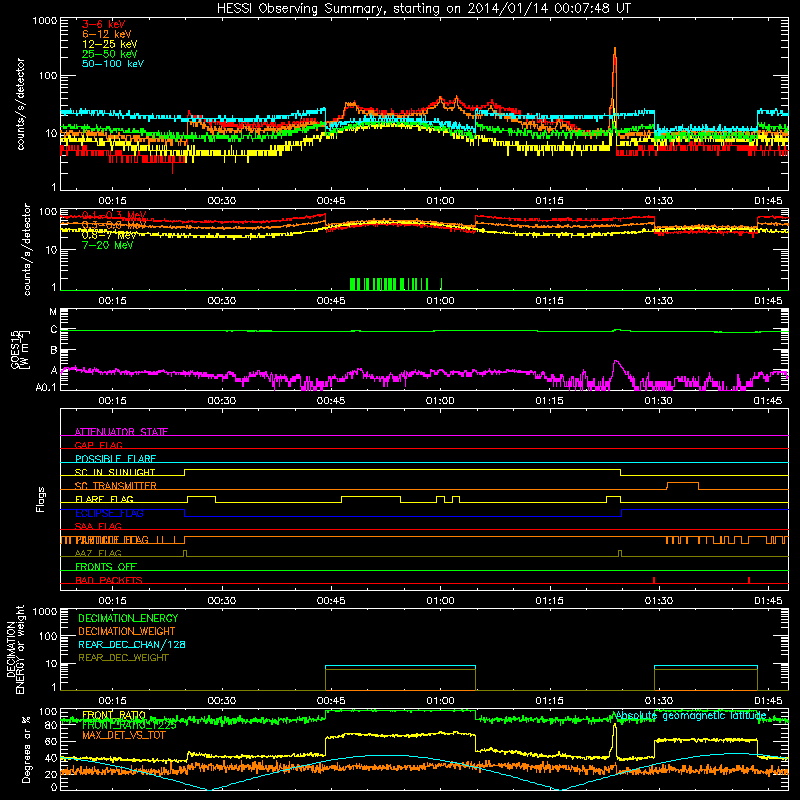
Task: Click the second cyan decimation block near 01:30
Action: coord(706,666)
